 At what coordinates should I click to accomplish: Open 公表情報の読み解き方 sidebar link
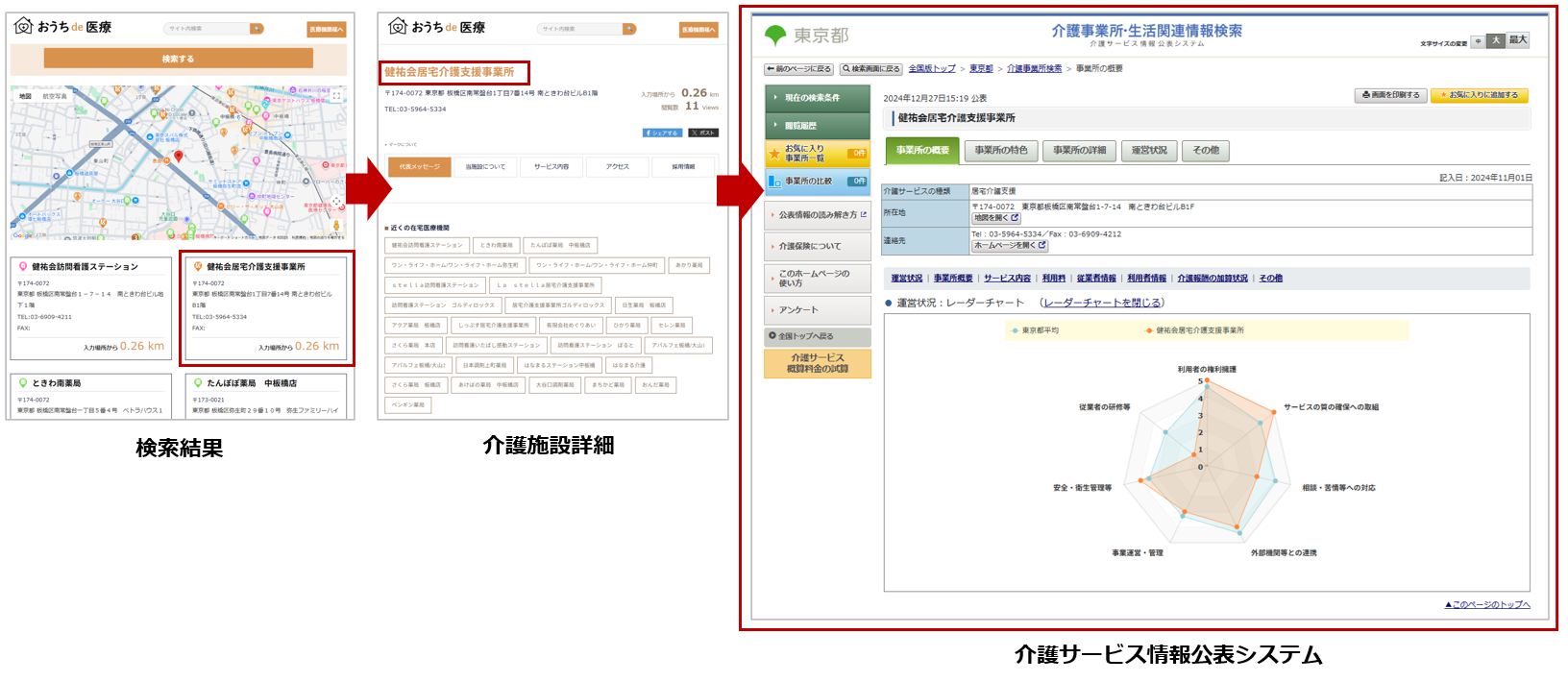click(x=818, y=215)
